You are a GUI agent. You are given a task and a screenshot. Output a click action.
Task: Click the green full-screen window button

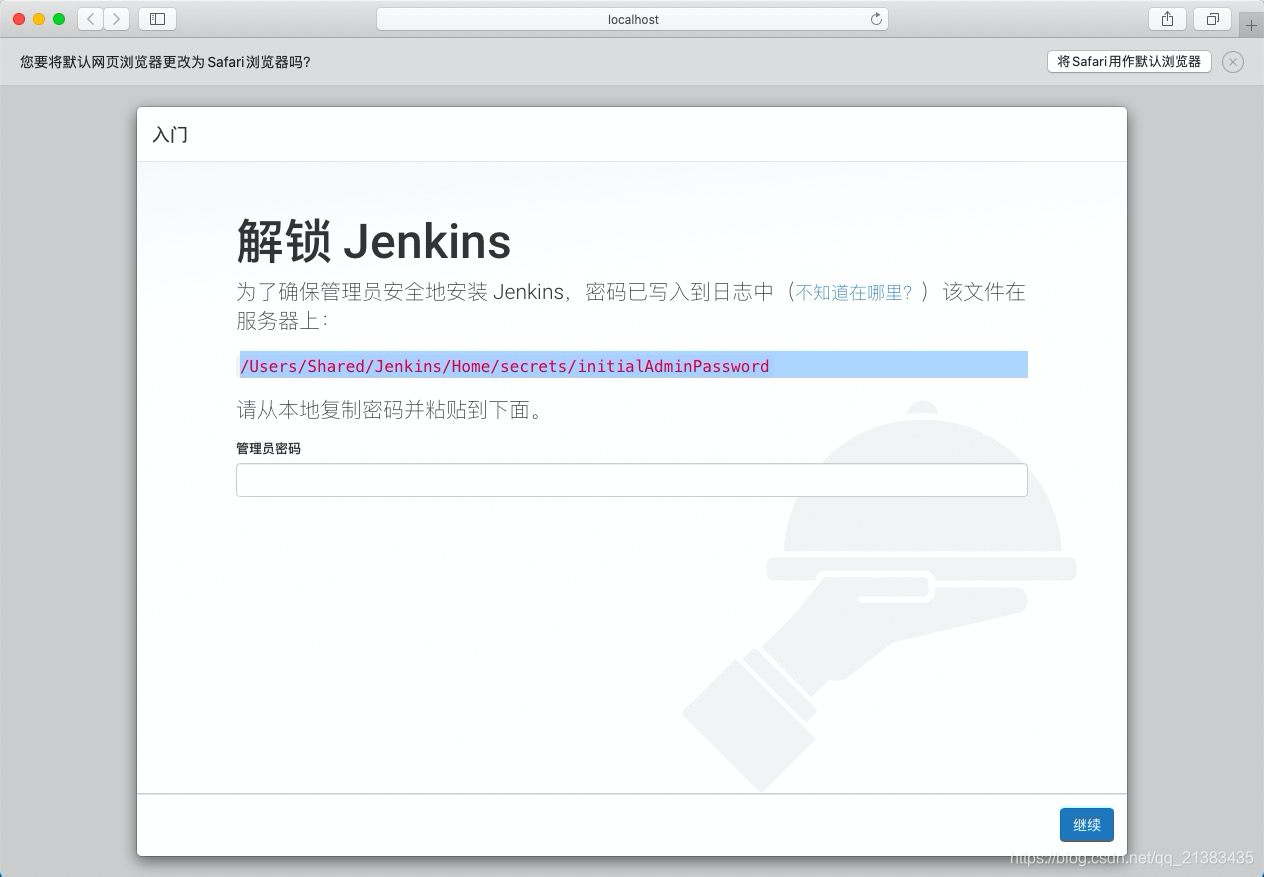pos(59,19)
